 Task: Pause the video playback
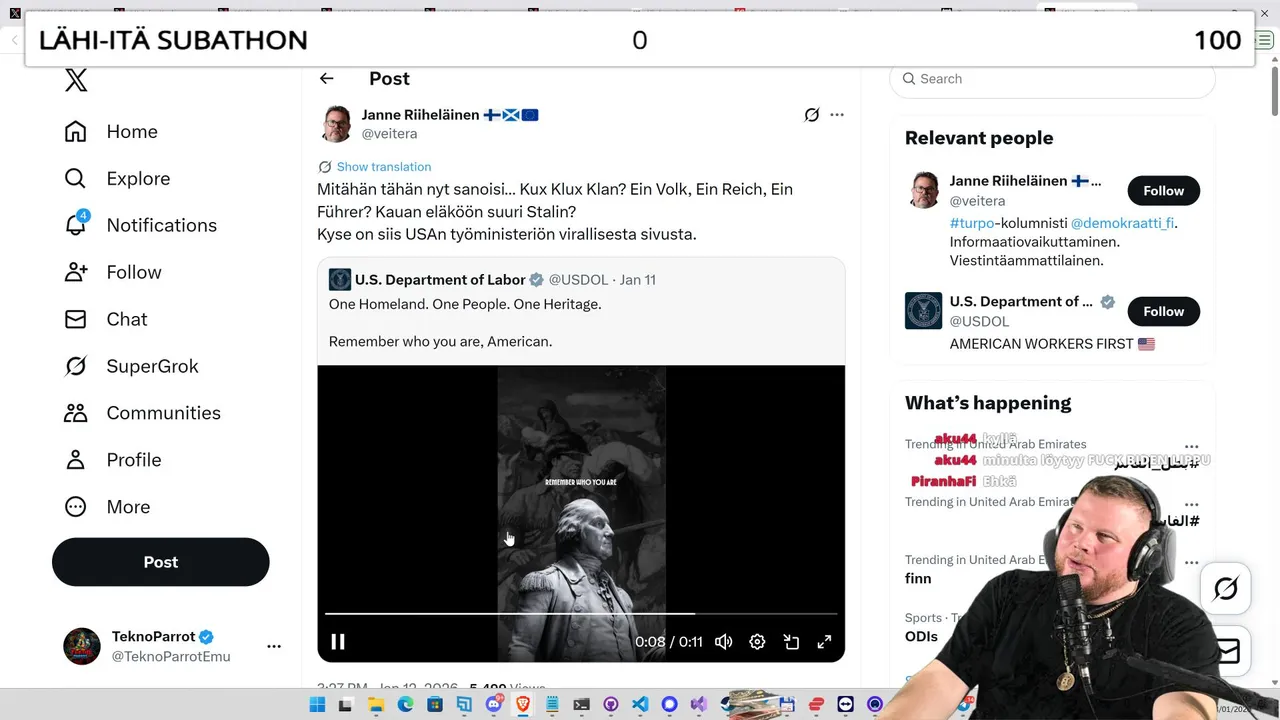[338, 642]
